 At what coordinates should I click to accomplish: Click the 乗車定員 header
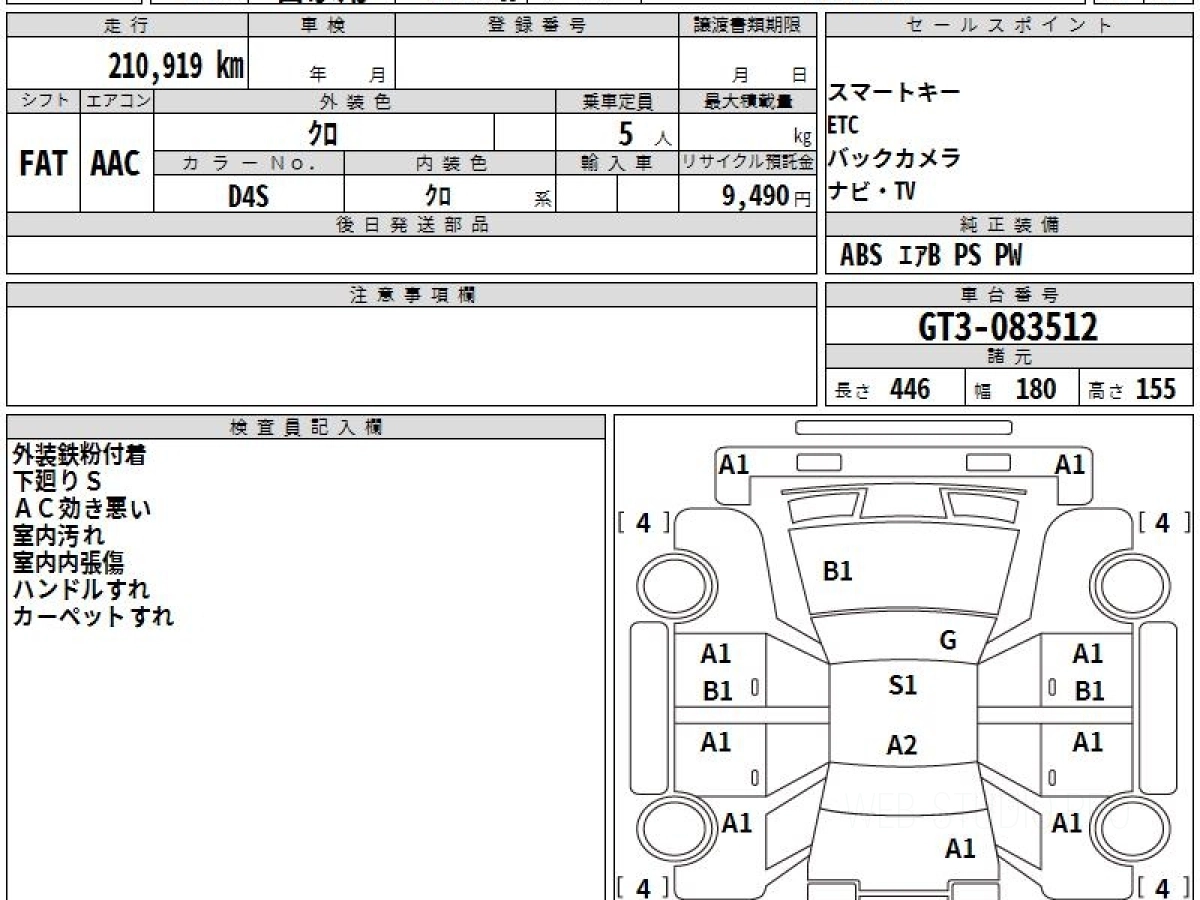pyautogui.click(x=617, y=101)
